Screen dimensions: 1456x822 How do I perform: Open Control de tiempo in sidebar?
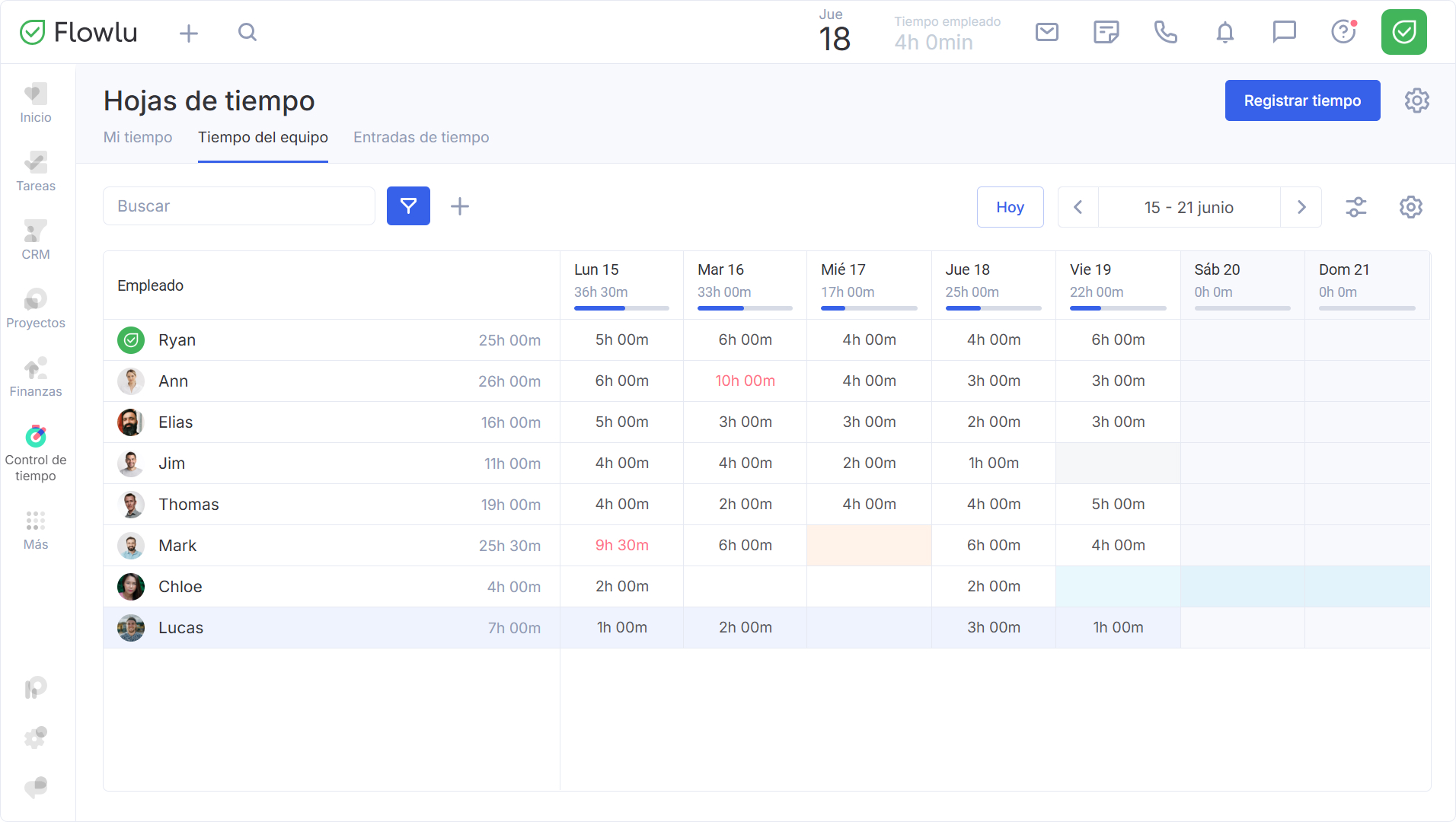click(36, 454)
